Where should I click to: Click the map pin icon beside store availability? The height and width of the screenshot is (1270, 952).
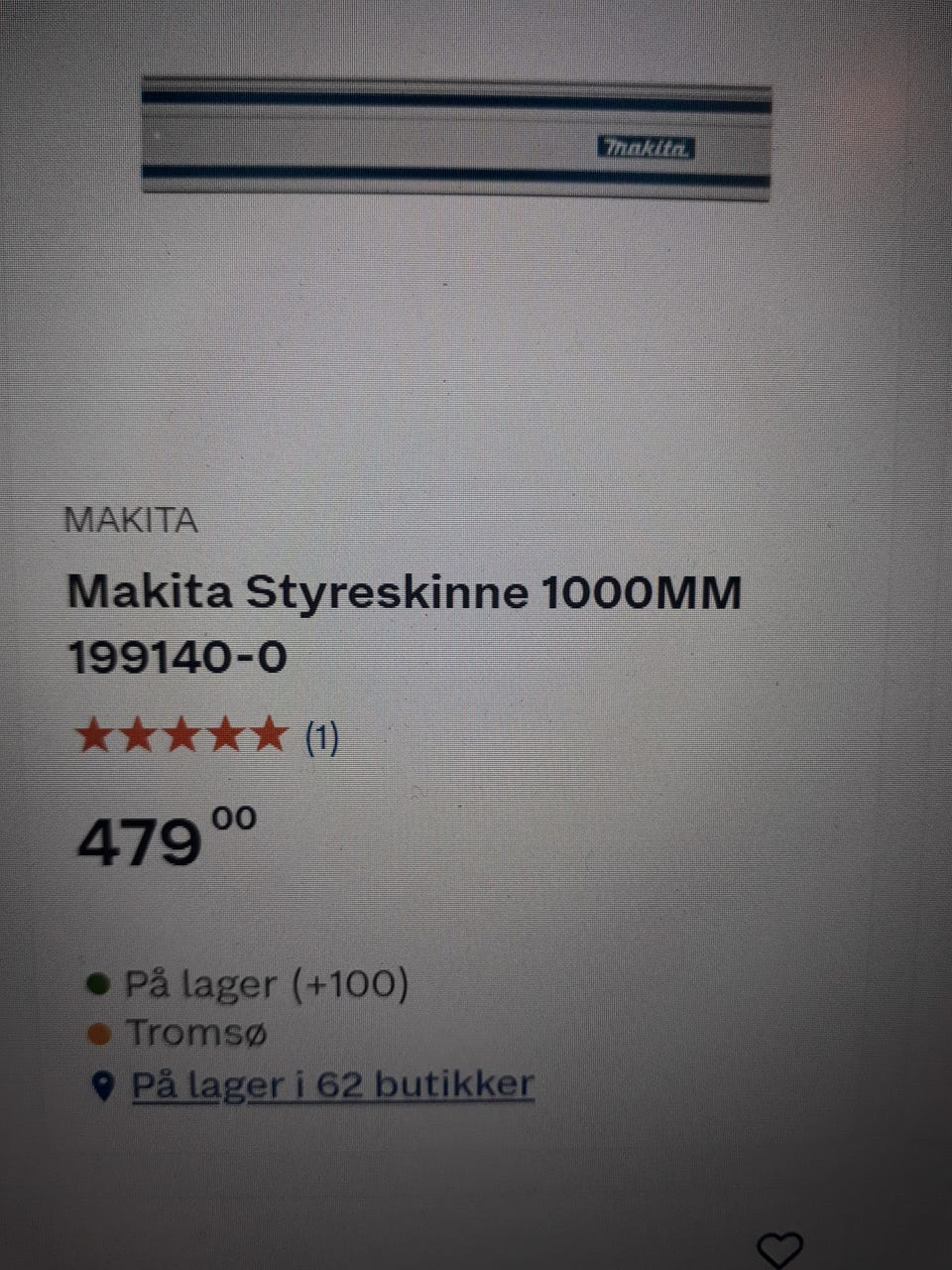(x=102, y=1086)
